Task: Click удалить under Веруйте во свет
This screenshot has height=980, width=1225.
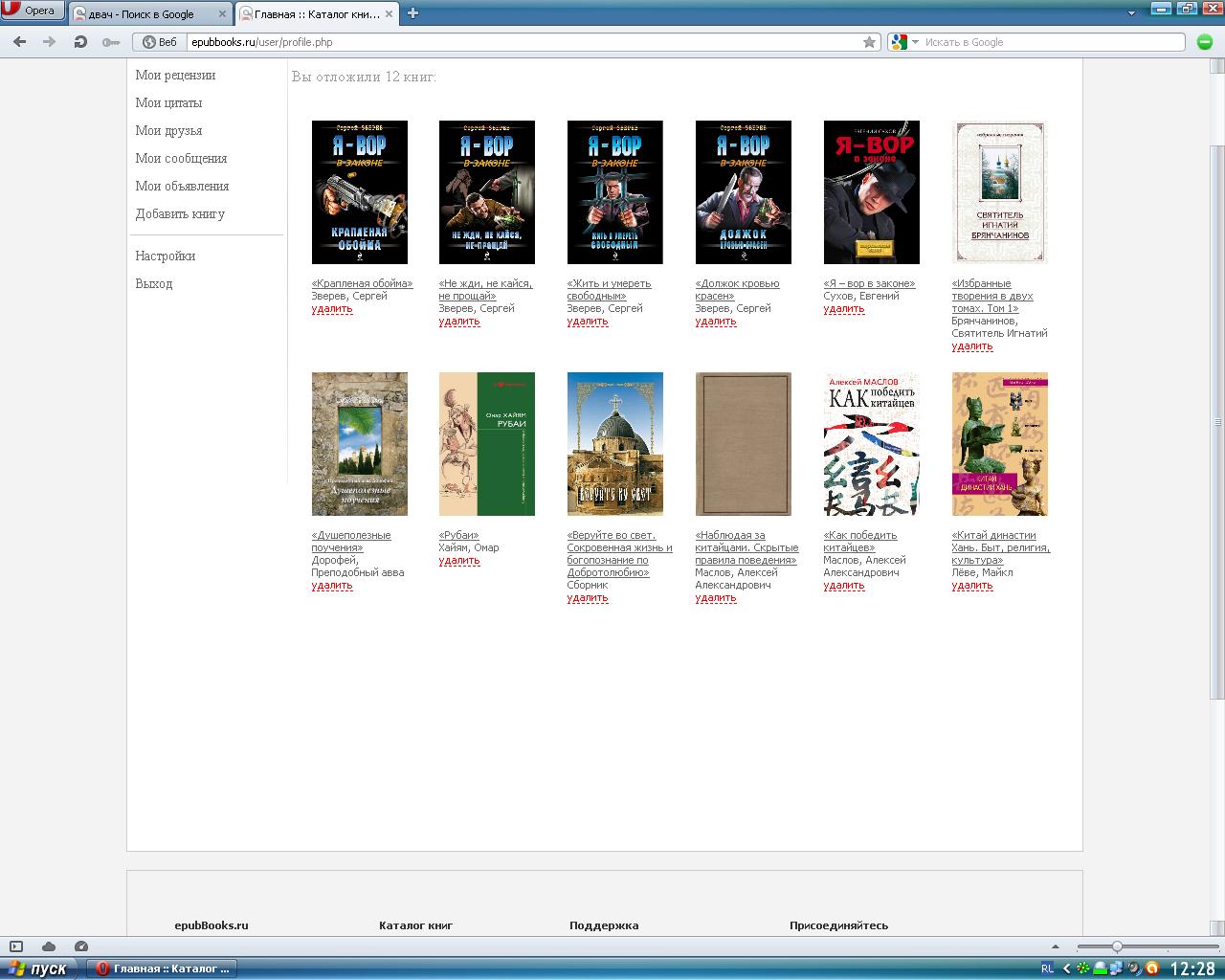Action: (x=588, y=598)
